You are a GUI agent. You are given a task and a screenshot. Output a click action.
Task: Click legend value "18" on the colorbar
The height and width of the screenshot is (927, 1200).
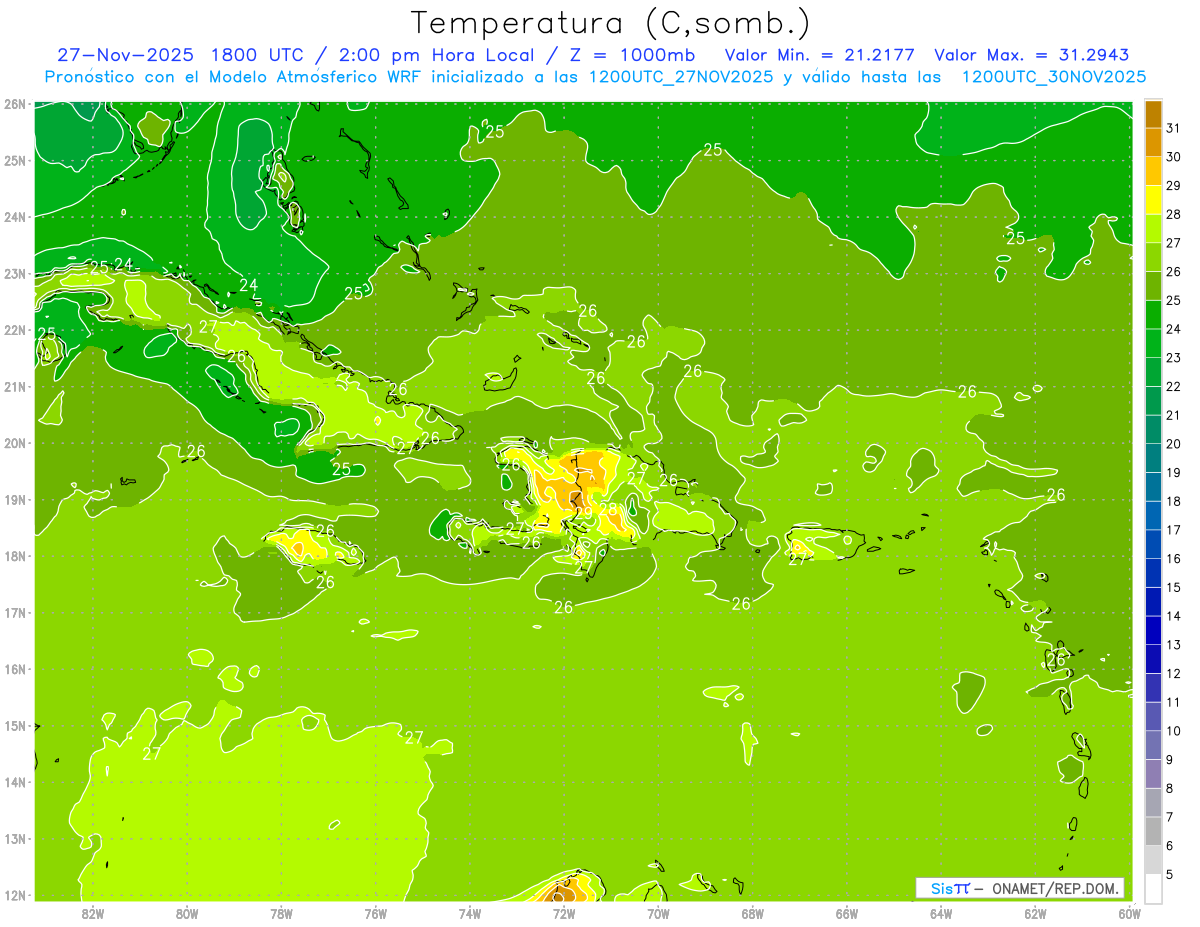1174,501
